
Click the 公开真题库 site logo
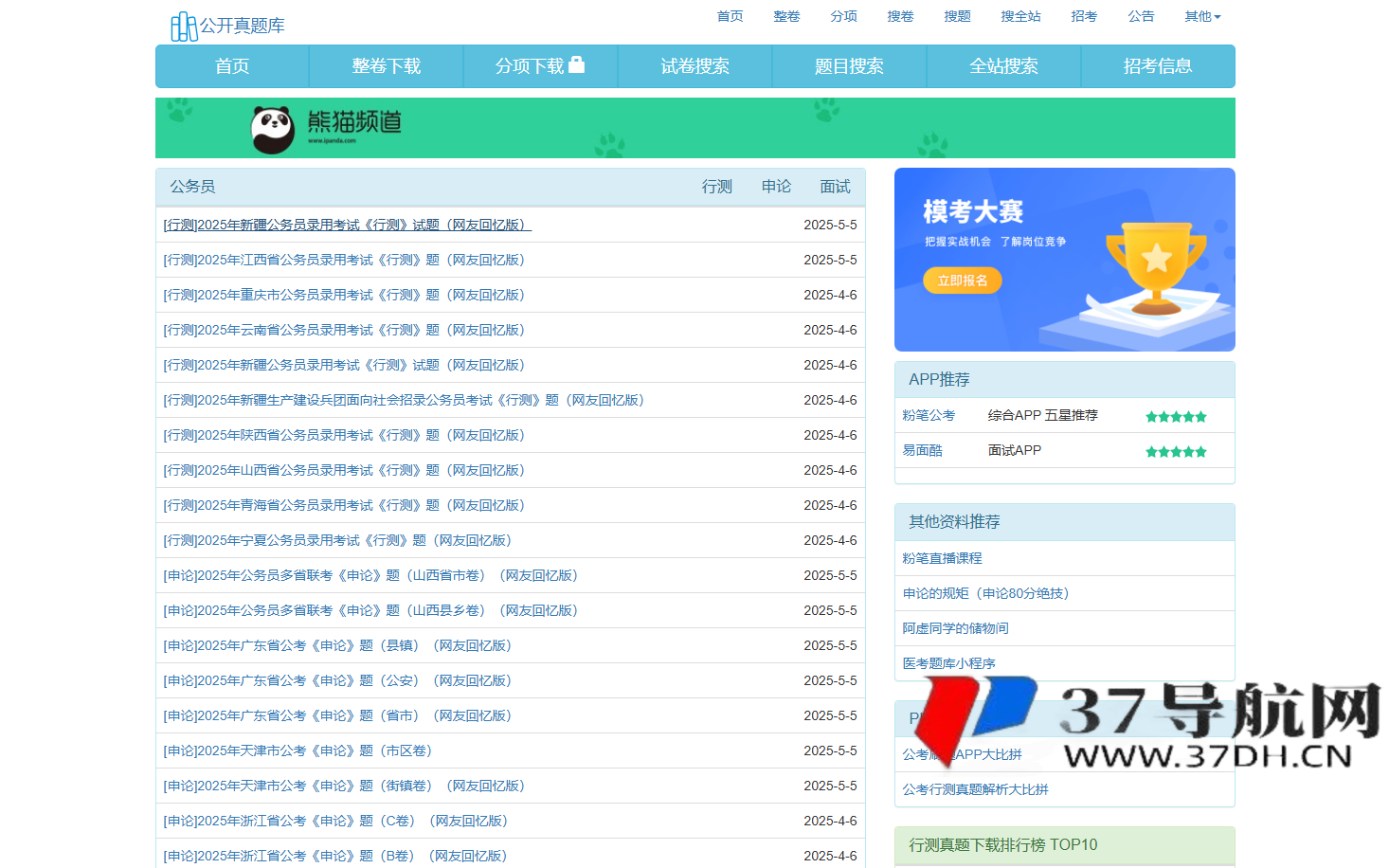[x=227, y=26]
